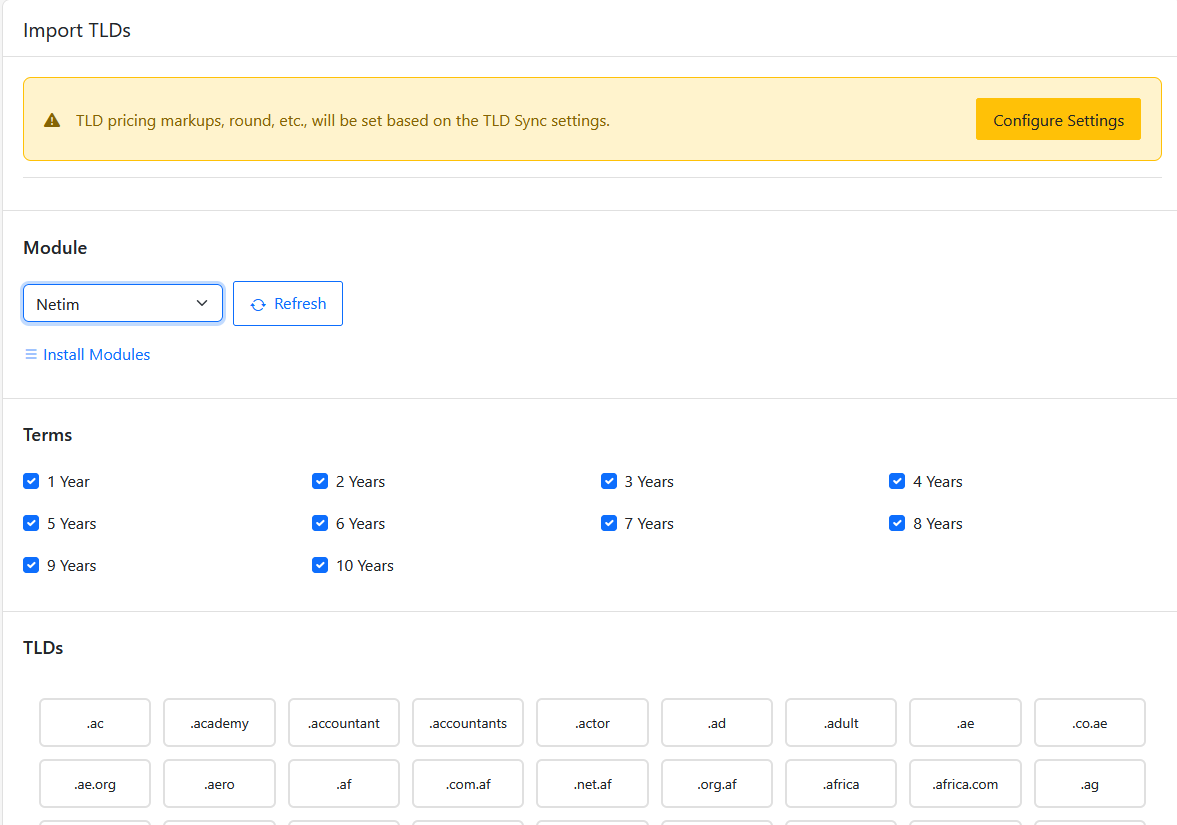Viewport: 1177px width, 825px height.
Task: Select the .africa TLD tile
Action: [841, 784]
